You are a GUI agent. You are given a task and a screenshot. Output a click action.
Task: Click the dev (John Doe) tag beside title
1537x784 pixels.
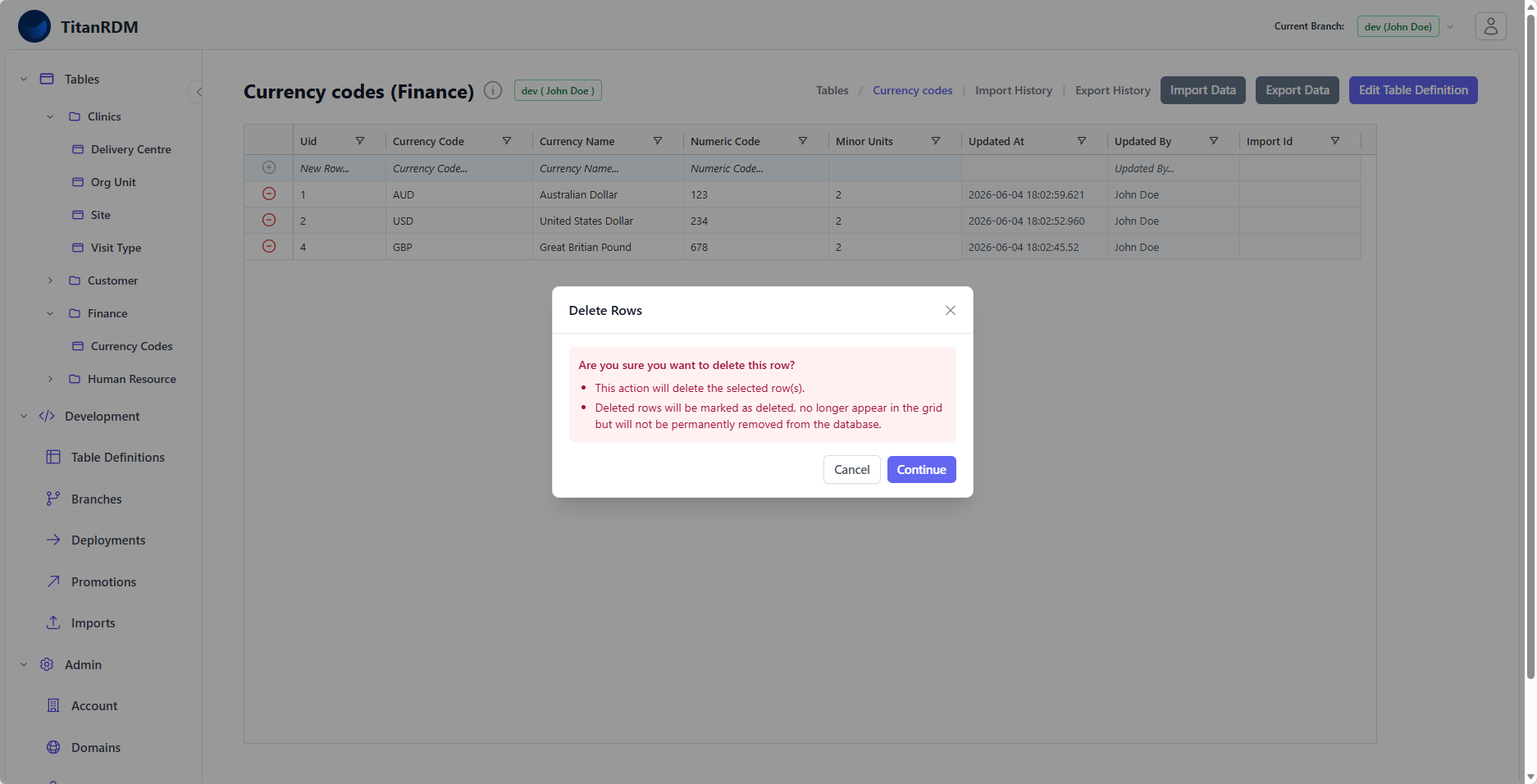click(558, 90)
